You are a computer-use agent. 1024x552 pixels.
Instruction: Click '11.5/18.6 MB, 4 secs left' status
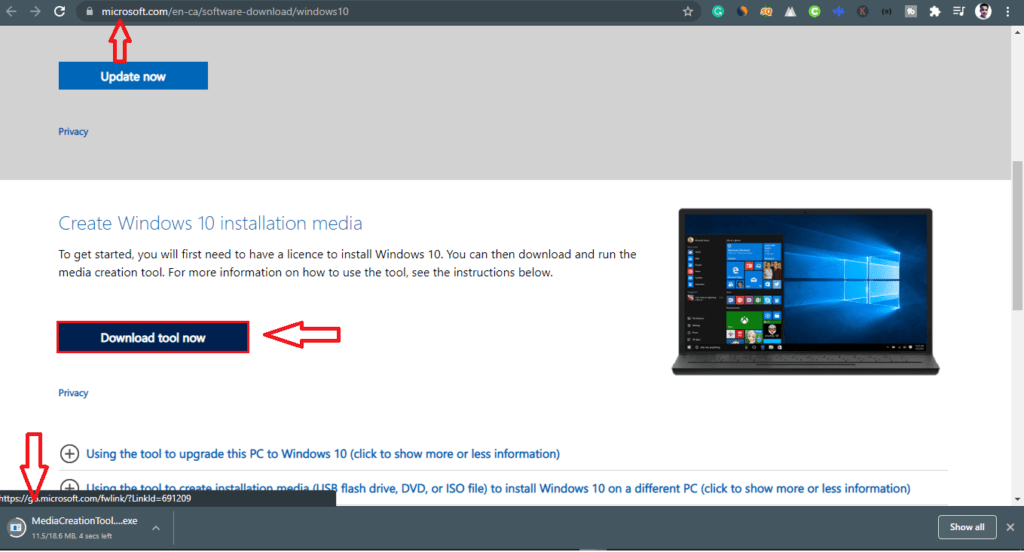[x=72, y=536]
